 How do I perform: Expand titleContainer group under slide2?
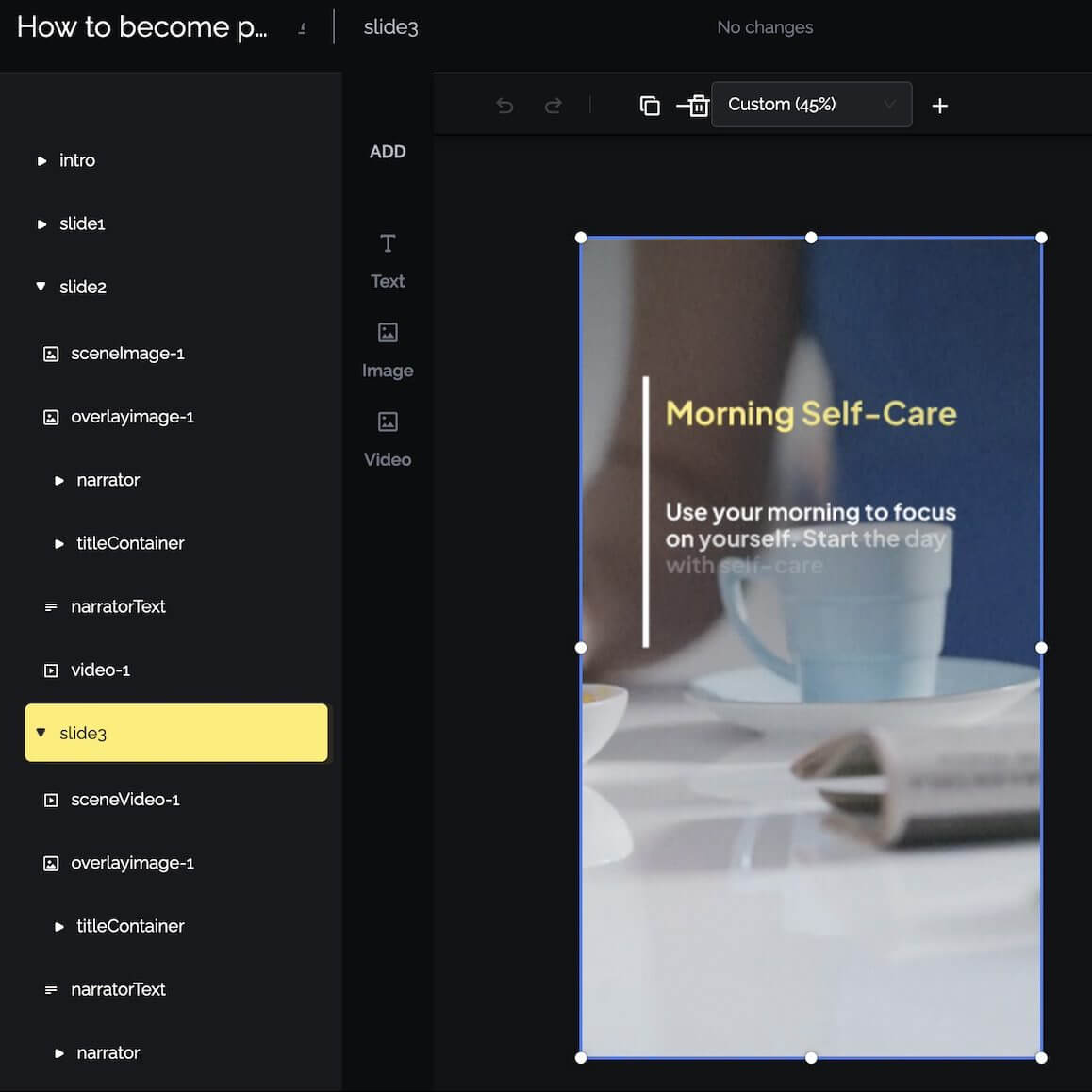click(59, 544)
